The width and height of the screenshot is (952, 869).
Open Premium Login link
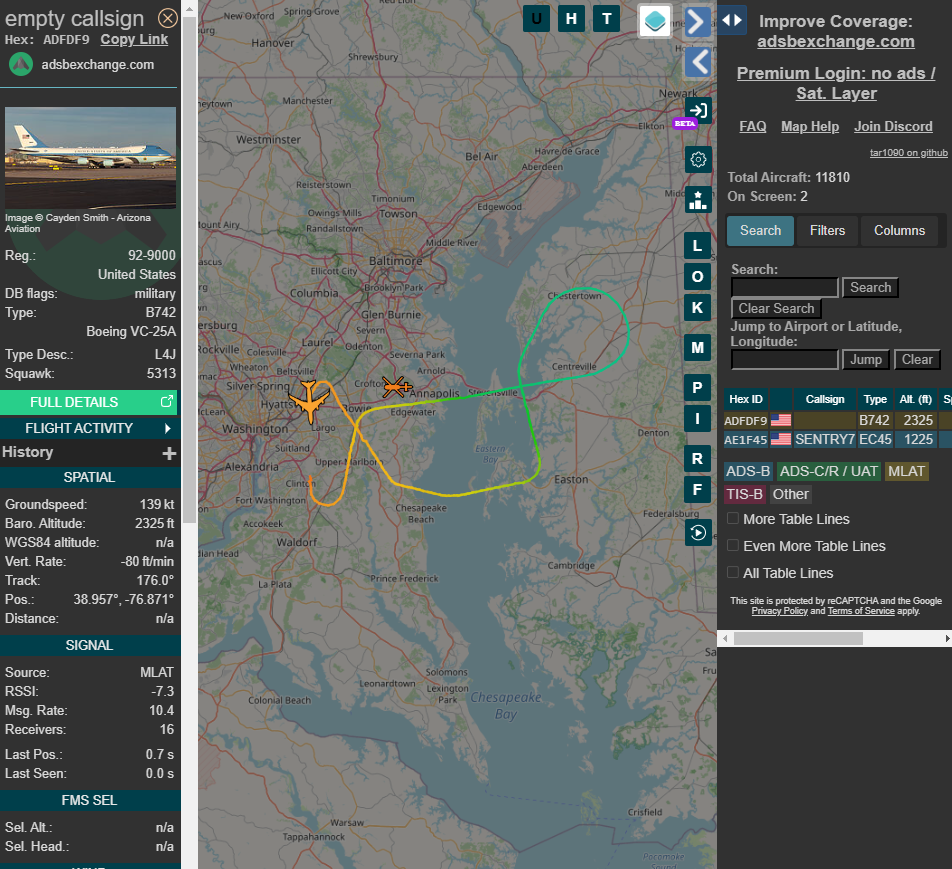(836, 83)
